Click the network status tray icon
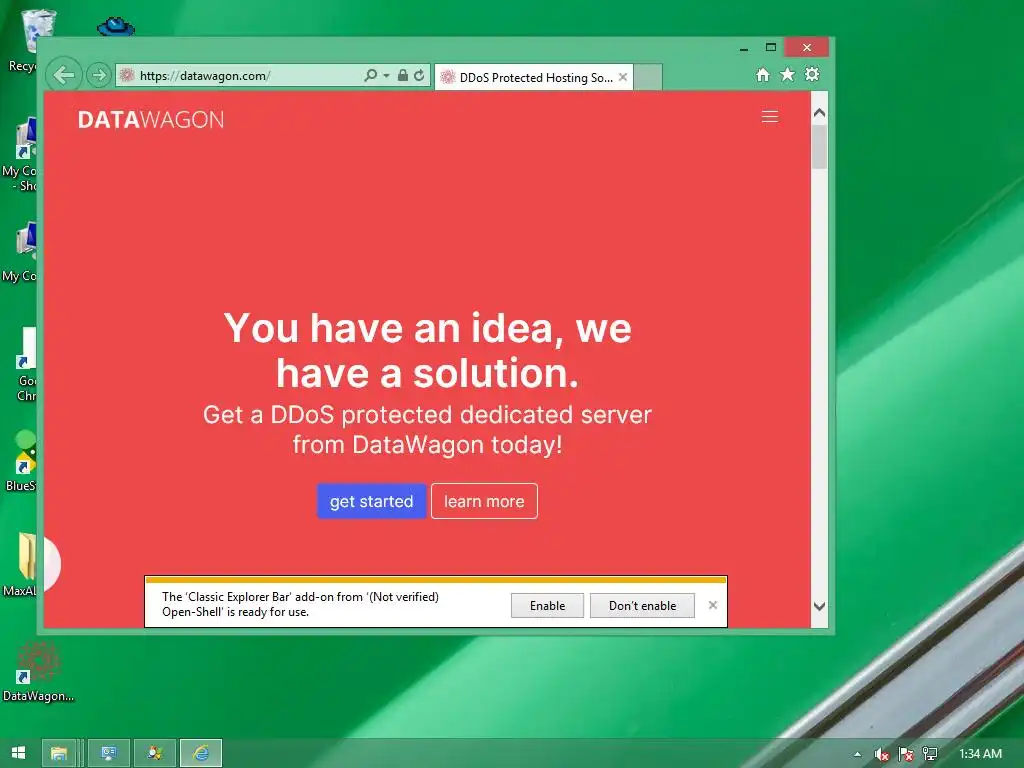 point(930,754)
